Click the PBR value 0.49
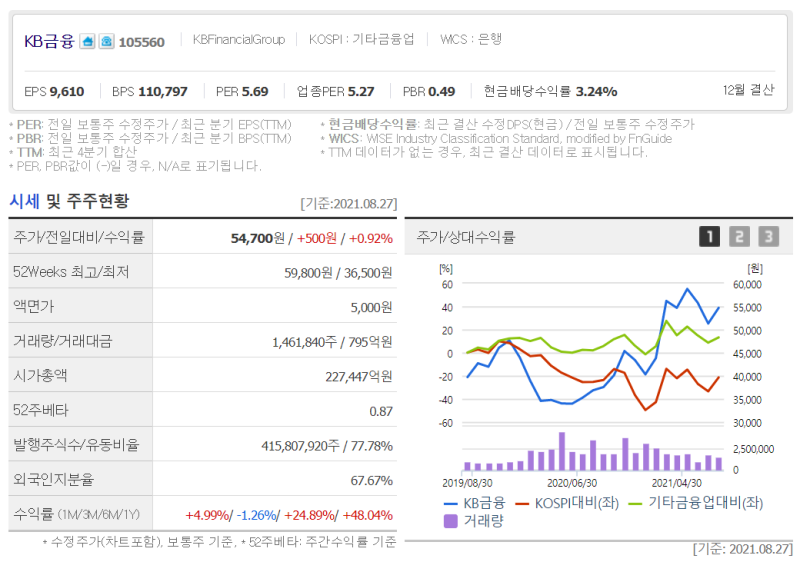The image size is (800, 562). 442,92
